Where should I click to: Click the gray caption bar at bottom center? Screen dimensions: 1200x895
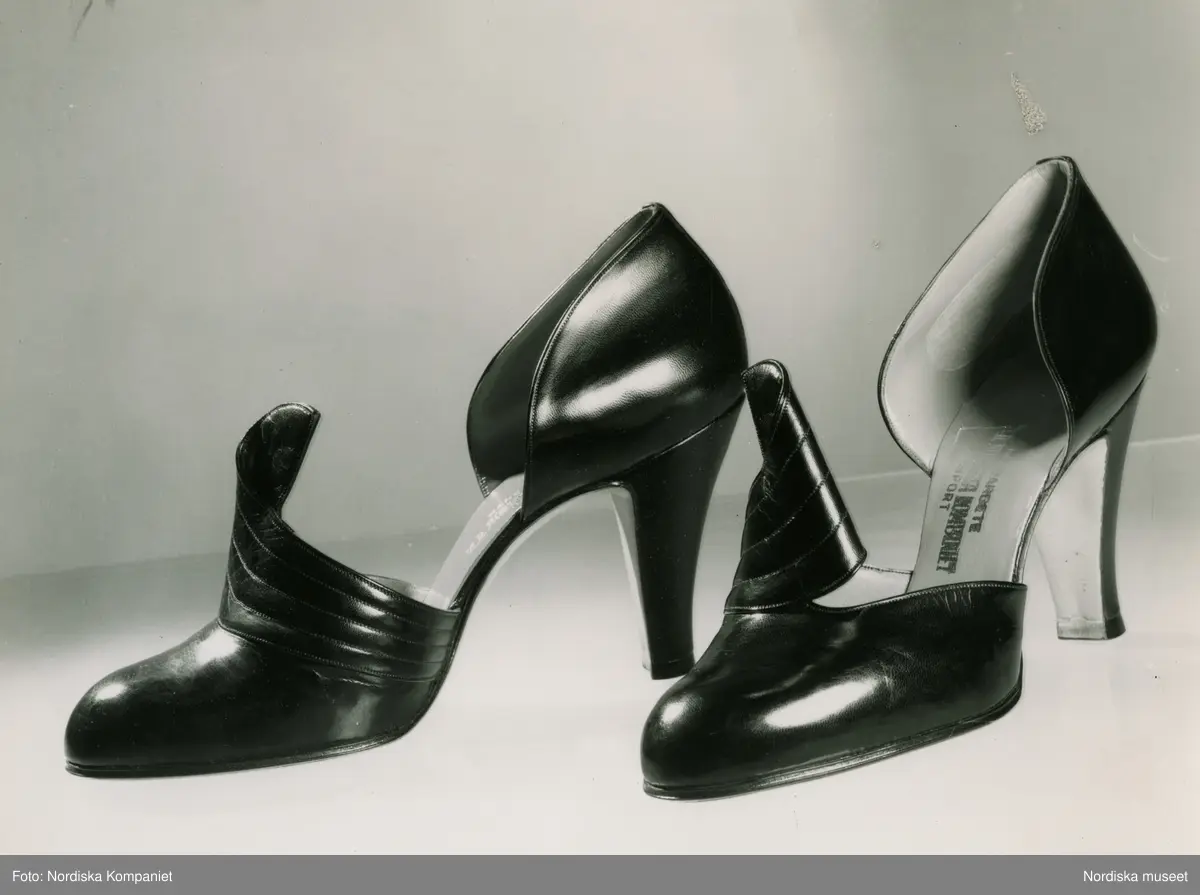coord(600,876)
